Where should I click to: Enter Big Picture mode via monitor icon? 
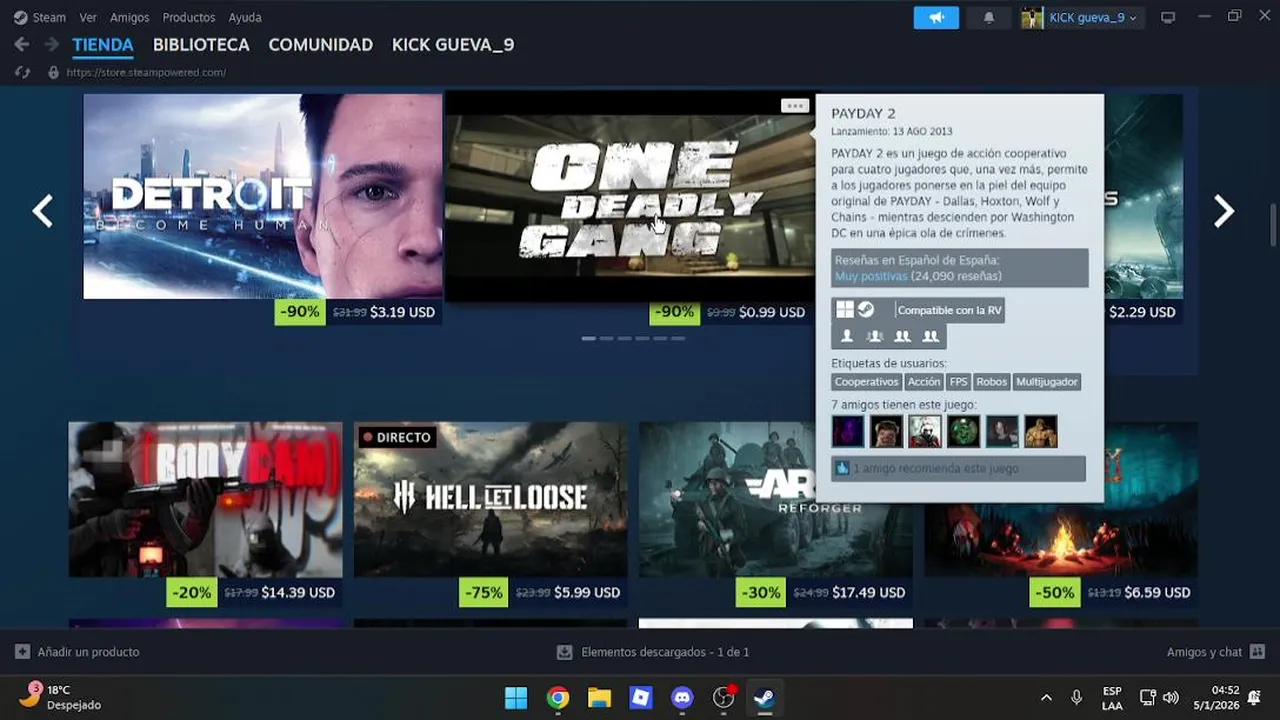pyautogui.click(x=1168, y=18)
